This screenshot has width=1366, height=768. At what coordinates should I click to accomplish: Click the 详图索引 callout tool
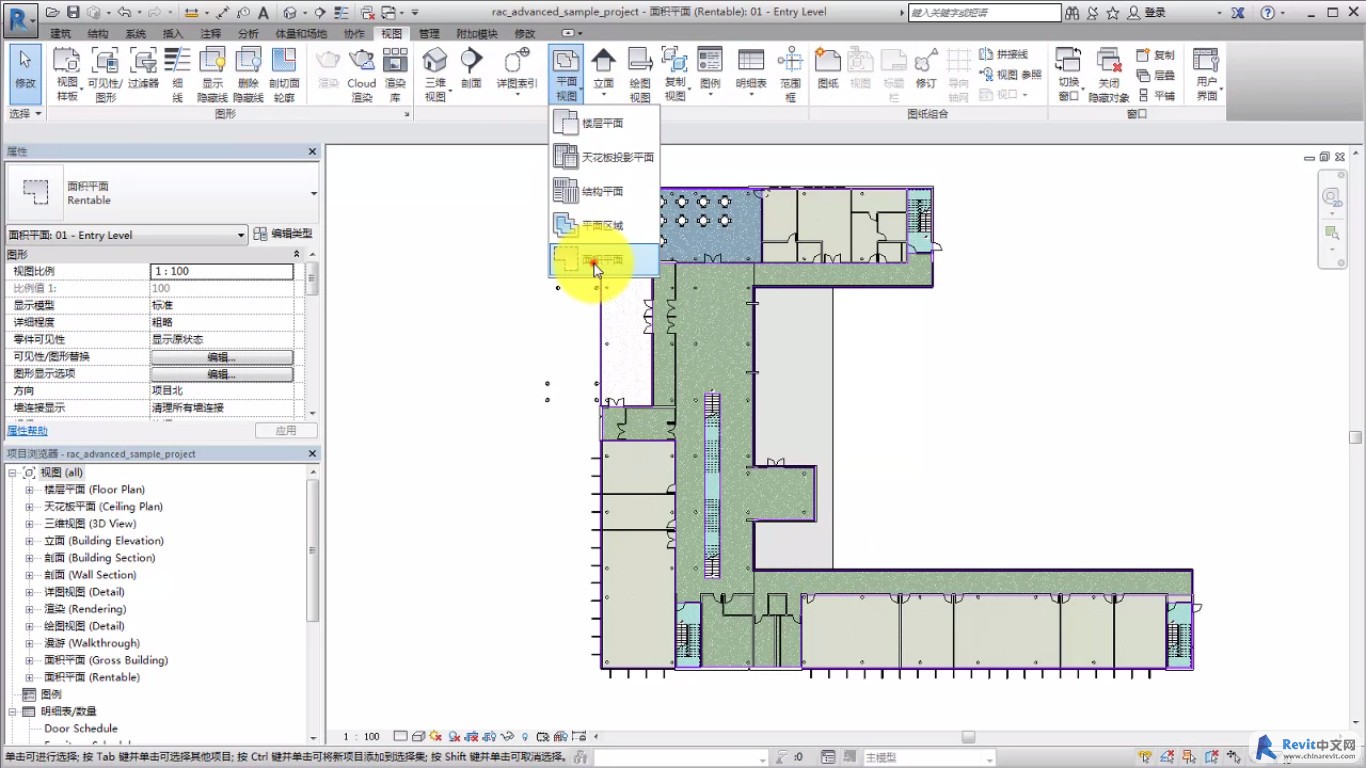[517, 74]
